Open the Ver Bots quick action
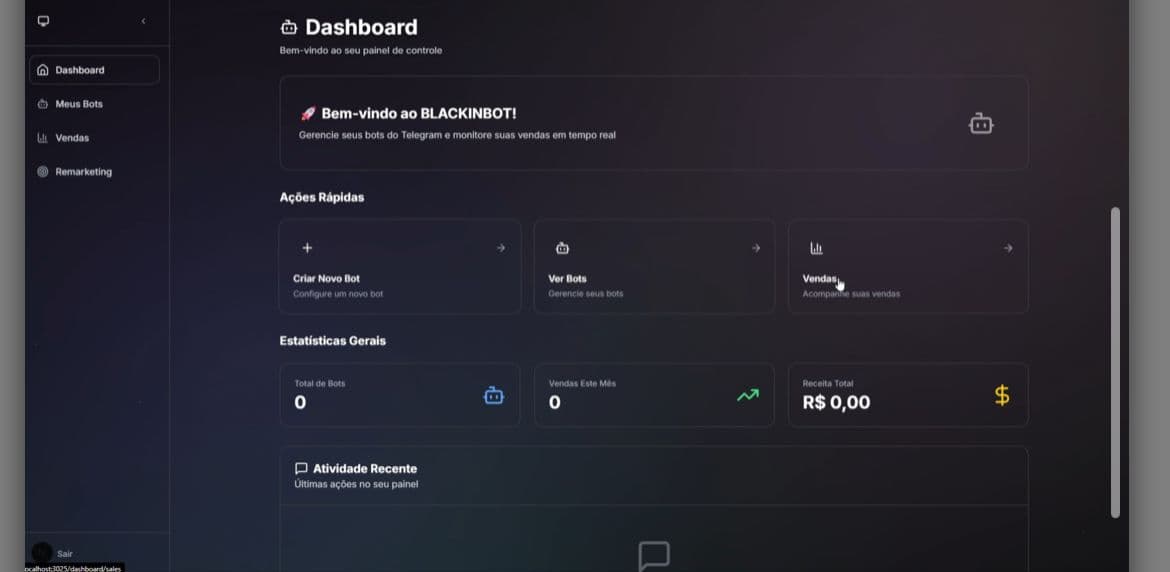This screenshot has height=572, width=1170. pos(654,266)
